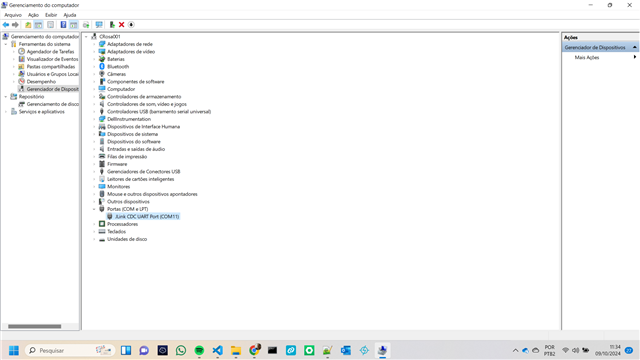Expand the Câmeras category

click(94, 74)
